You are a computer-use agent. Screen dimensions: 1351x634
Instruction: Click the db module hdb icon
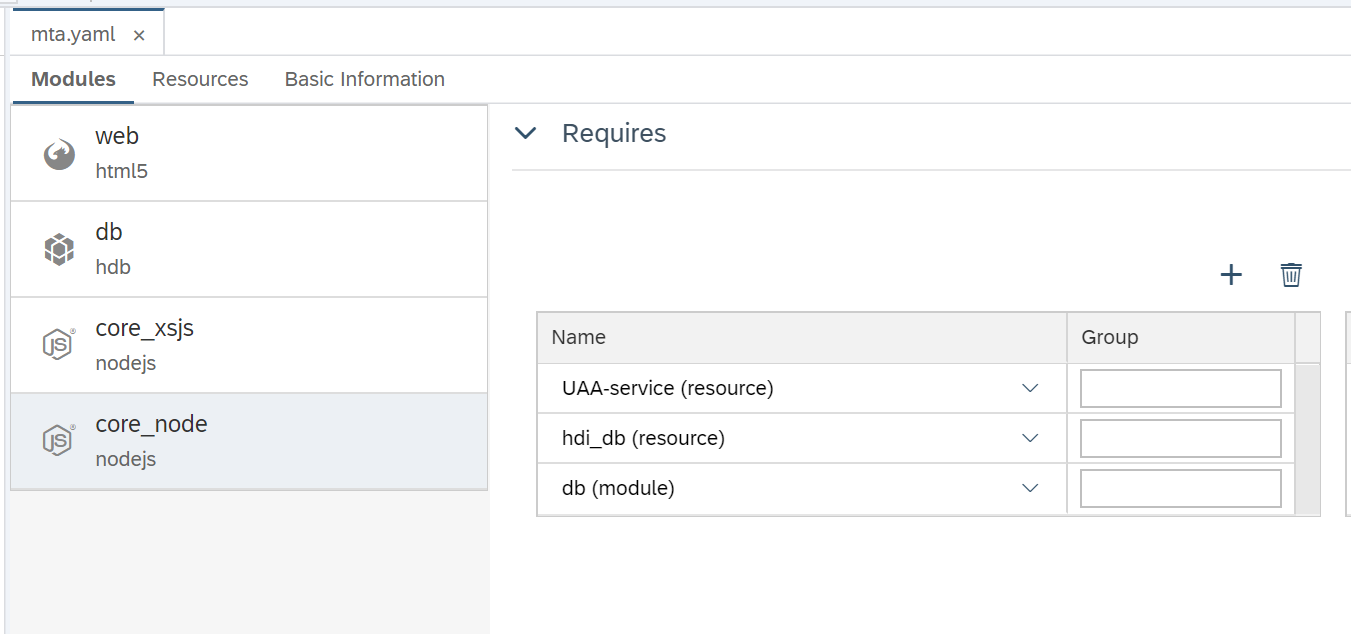pyautogui.click(x=59, y=249)
